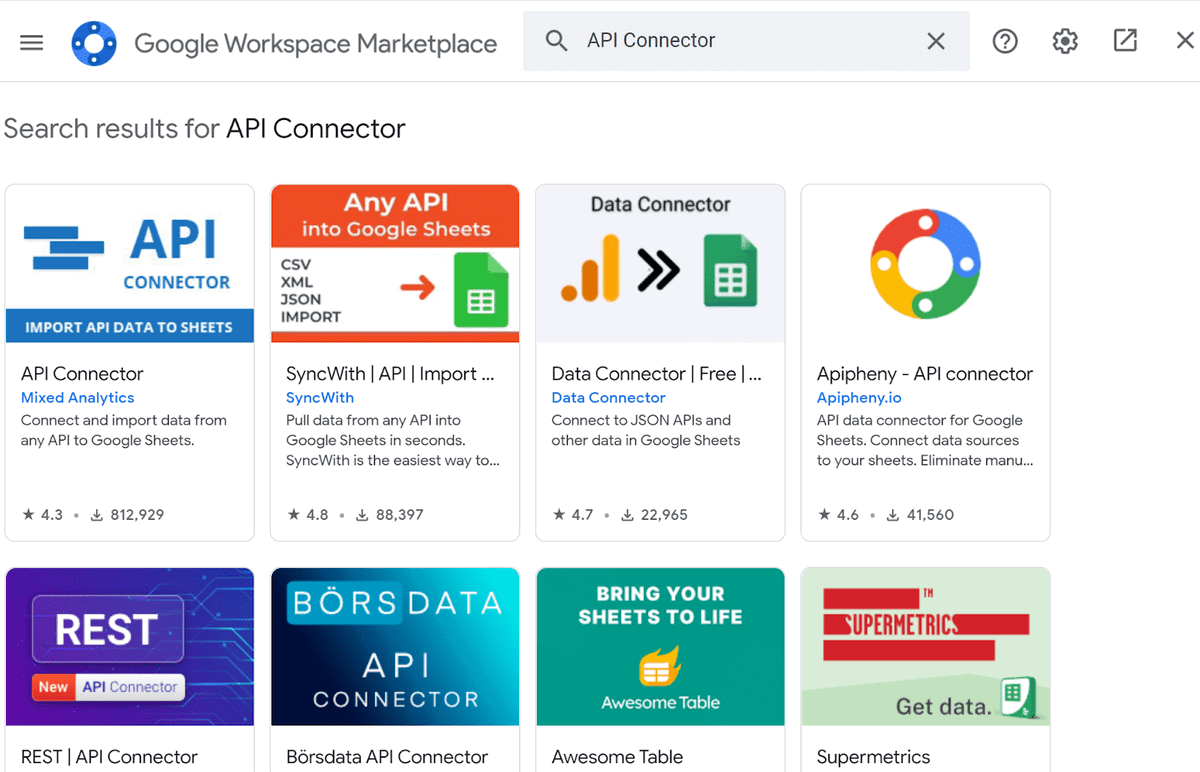Open the REST API Connector banner
The image size is (1200, 772).
pos(130,647)
